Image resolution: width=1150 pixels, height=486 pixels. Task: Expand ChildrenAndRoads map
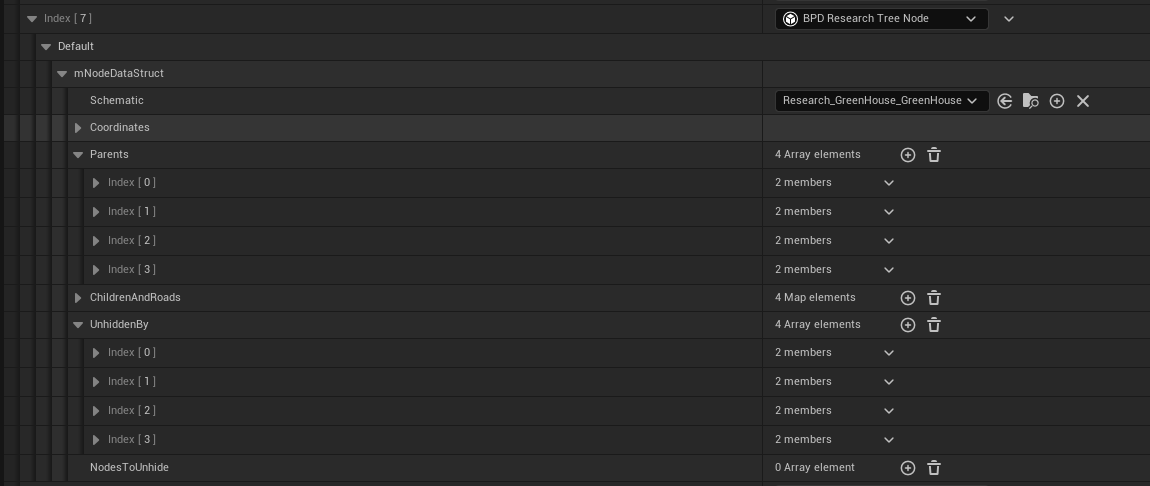point(78,298)
